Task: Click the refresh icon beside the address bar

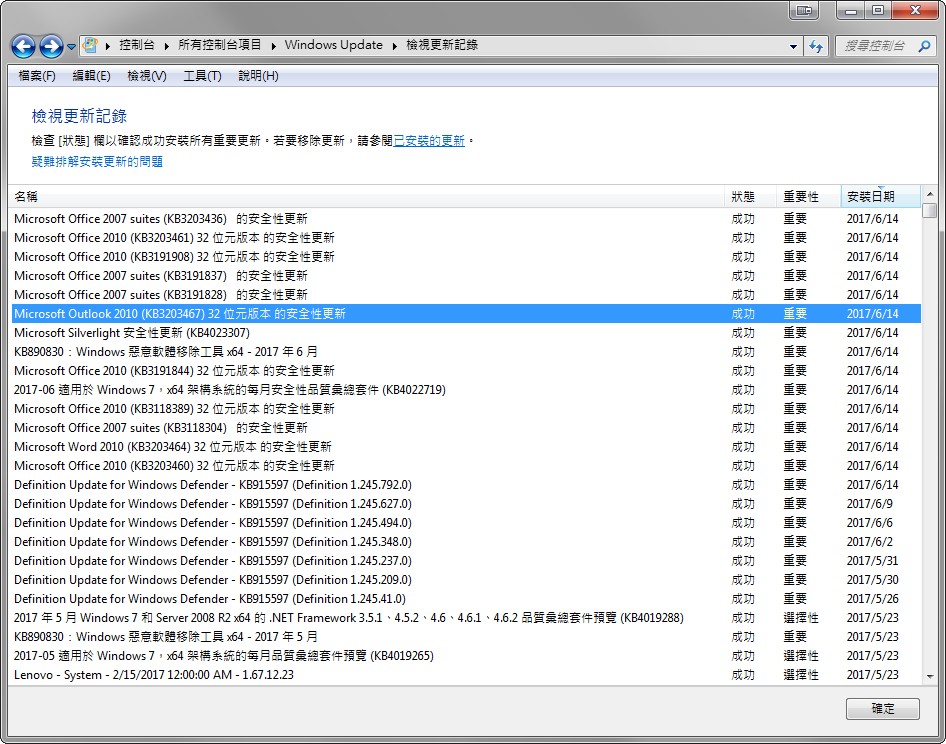Action: 816,46
